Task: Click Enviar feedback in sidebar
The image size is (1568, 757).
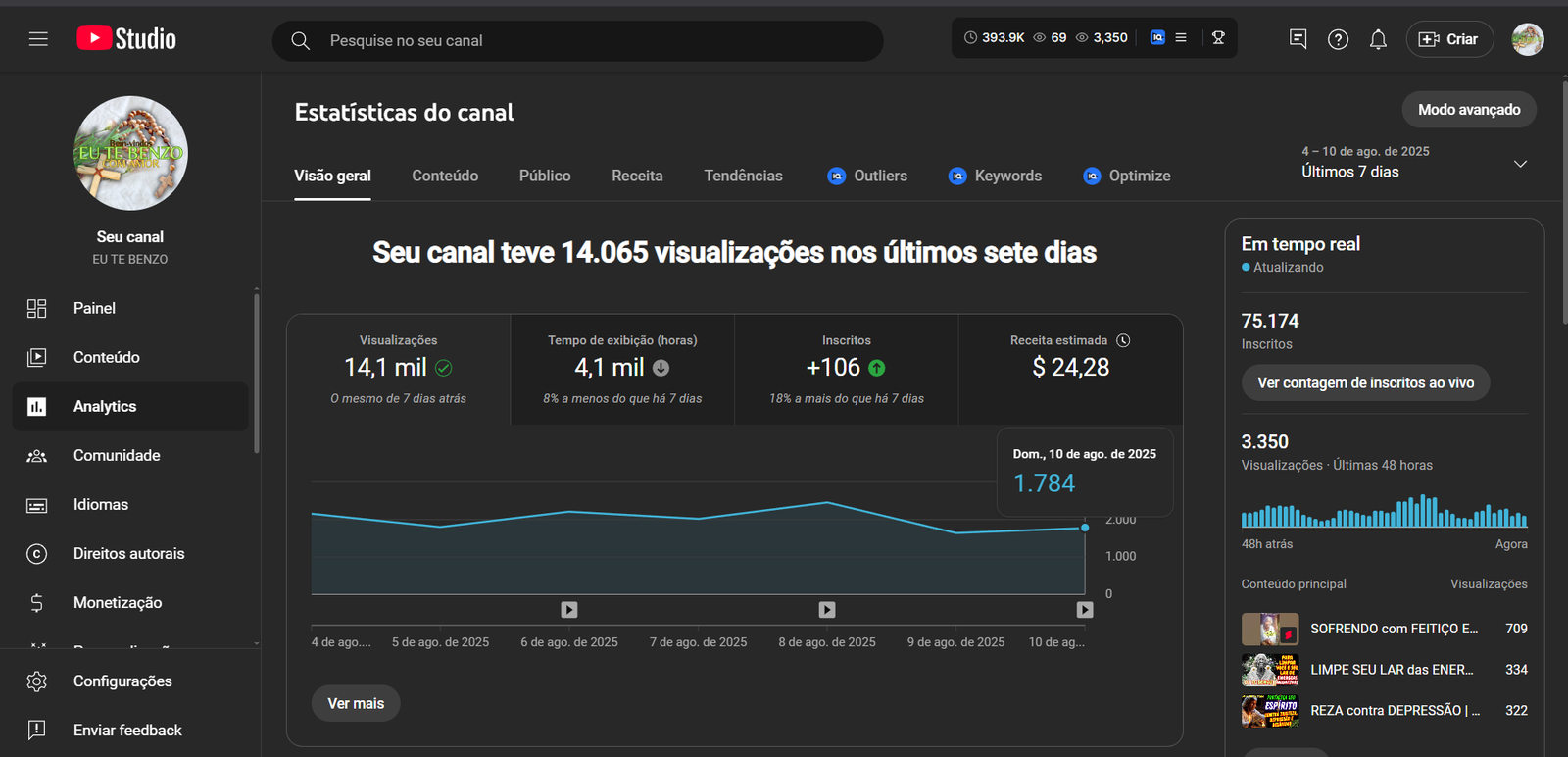Action: [x=130, y=730]
